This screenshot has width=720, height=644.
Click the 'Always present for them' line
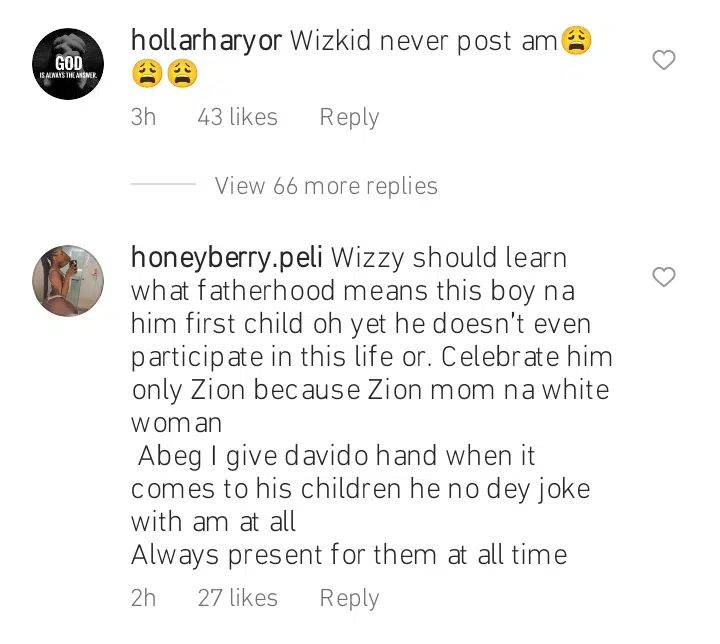349,555
